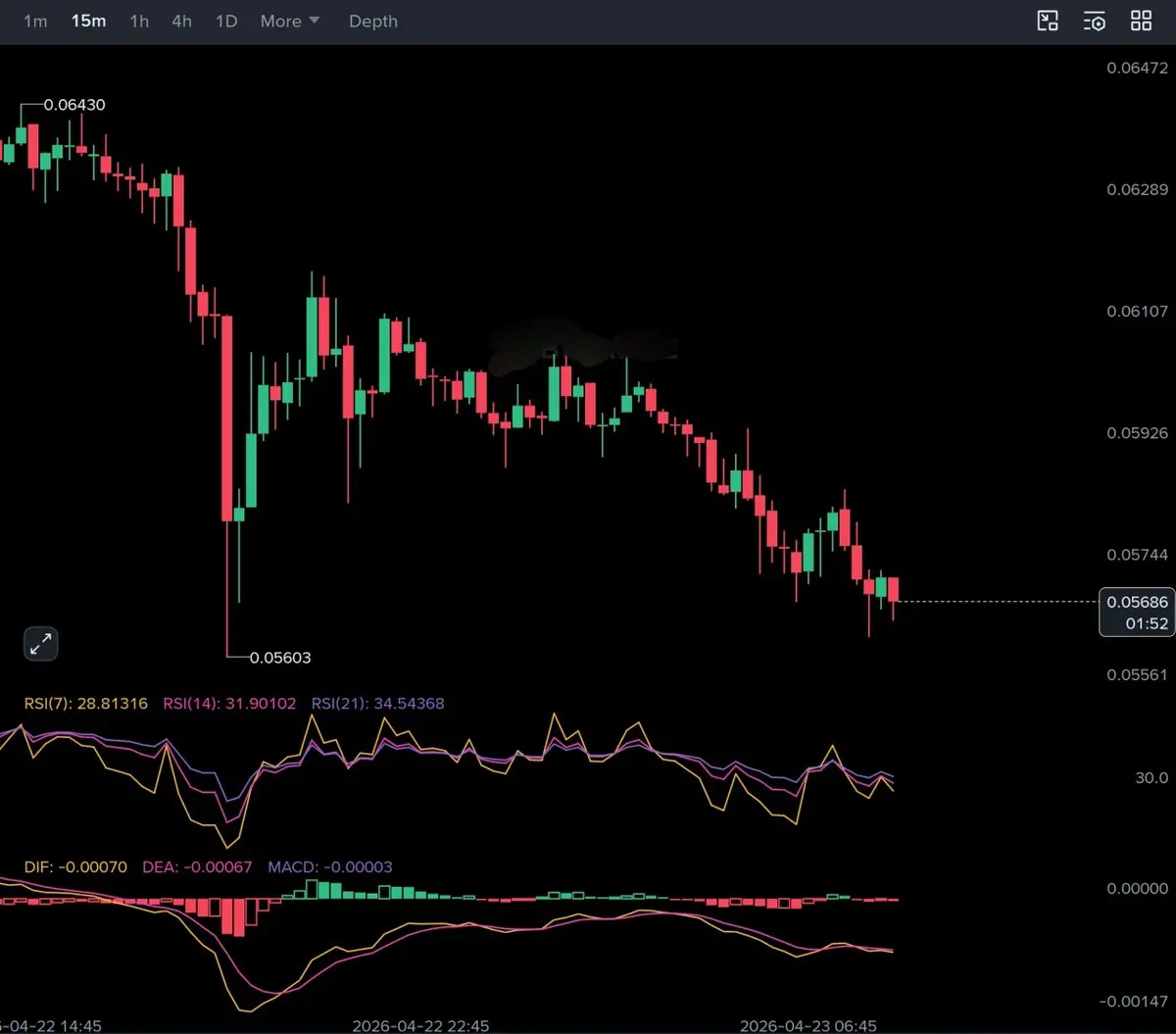Click the DIF value -0.00070
The height and width of the screenshot is (1034, 1176).
coord(94,866)
